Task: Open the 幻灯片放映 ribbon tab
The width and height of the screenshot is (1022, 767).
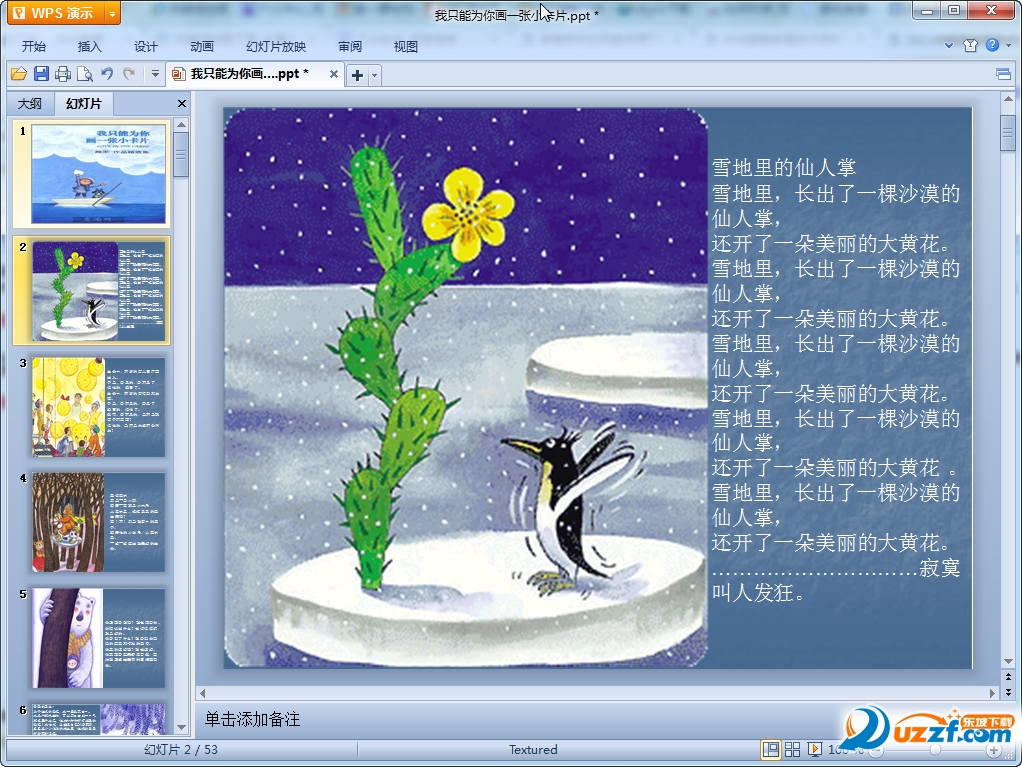Action: tap(276, 46)
